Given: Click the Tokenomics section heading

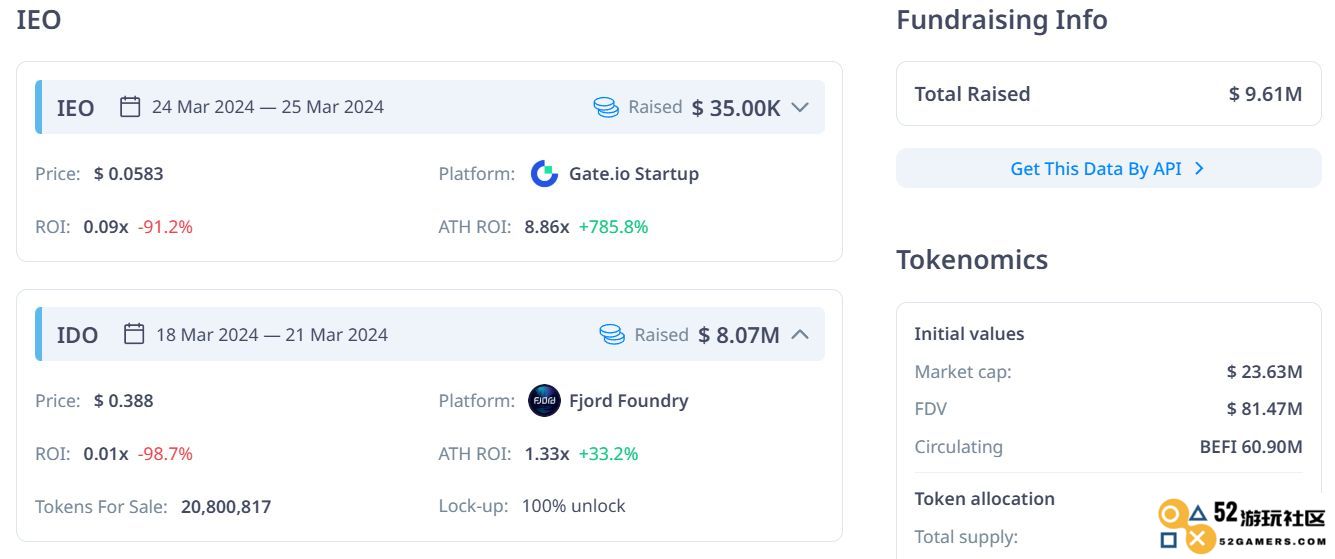Looking at the screenshot, I should click(972, 260).
